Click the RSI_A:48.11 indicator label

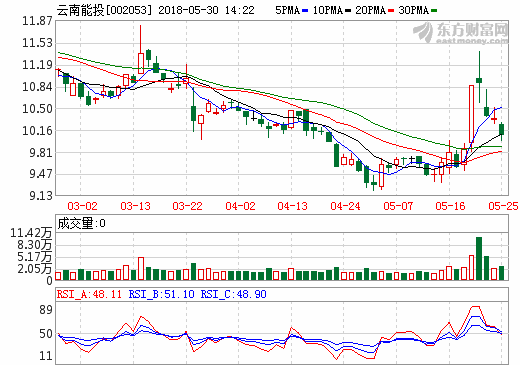(x=89, y=294)
